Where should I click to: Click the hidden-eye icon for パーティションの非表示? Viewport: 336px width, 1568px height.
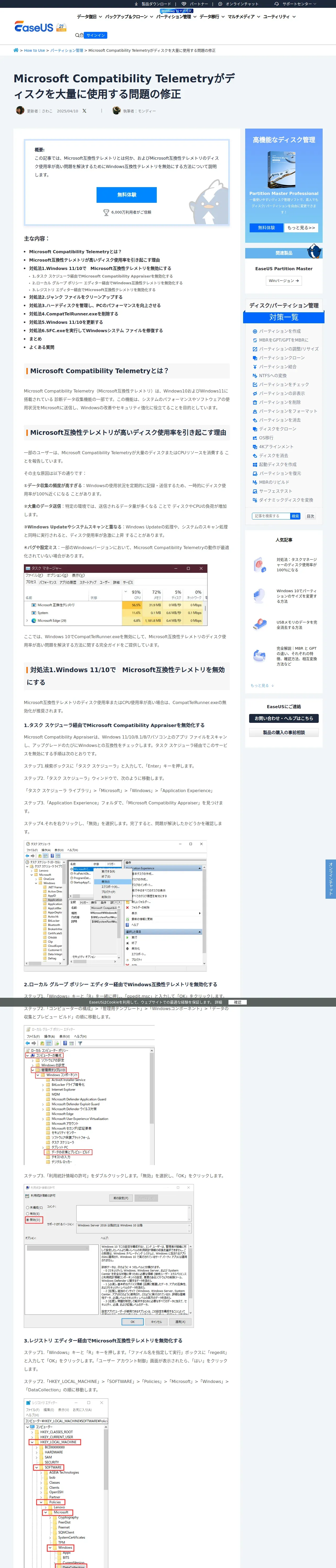(255, 394)
